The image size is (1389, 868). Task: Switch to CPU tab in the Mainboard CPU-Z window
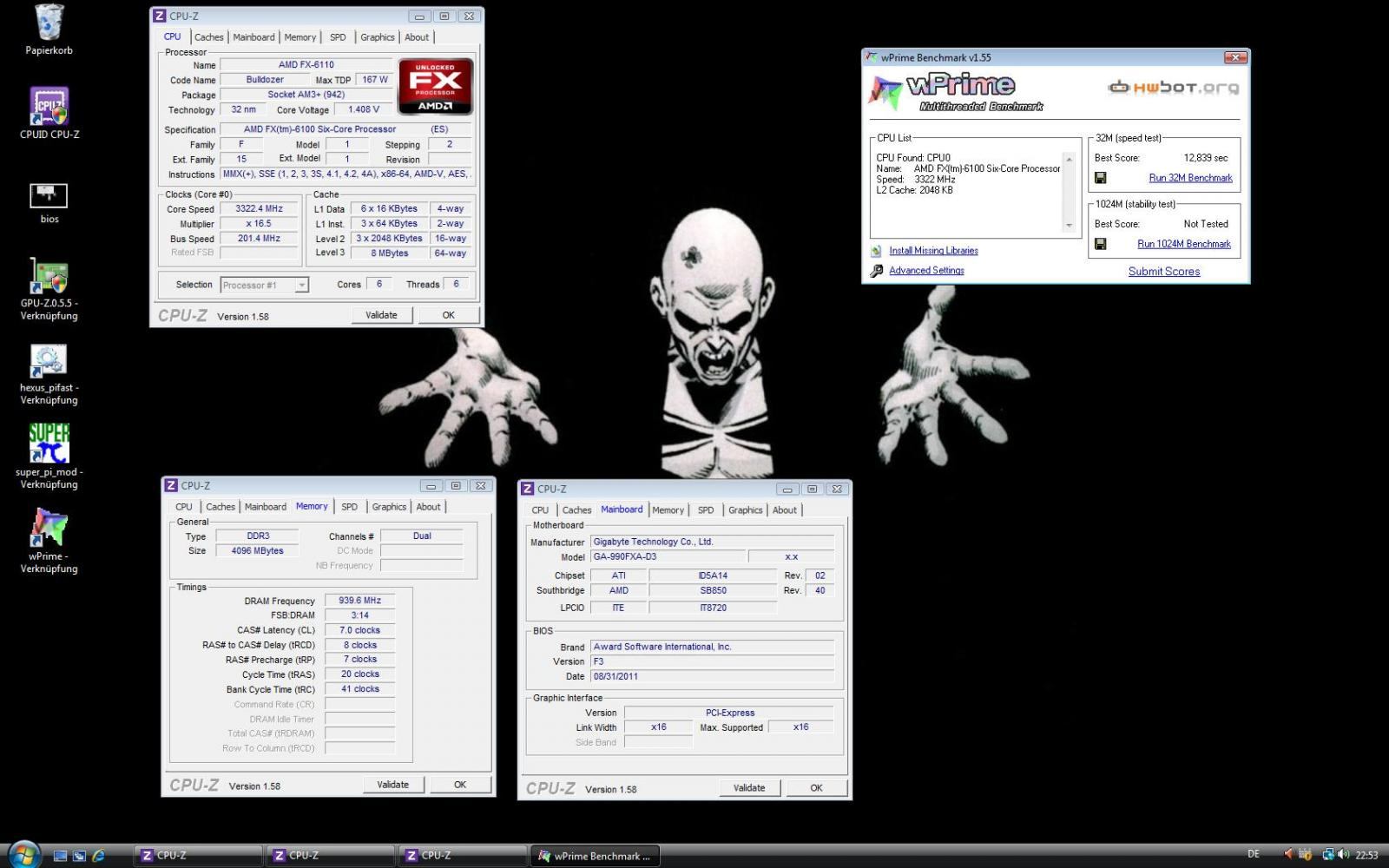(540, 510)
